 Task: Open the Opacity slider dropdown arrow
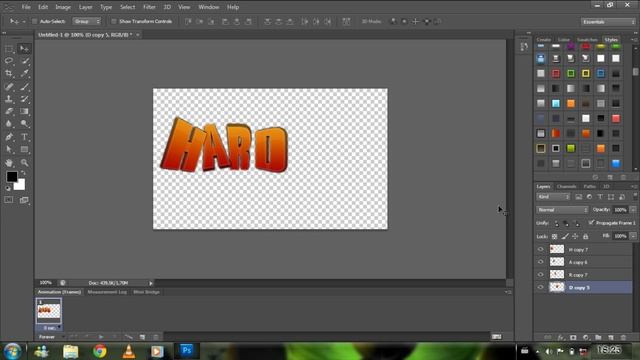(633, 210)
